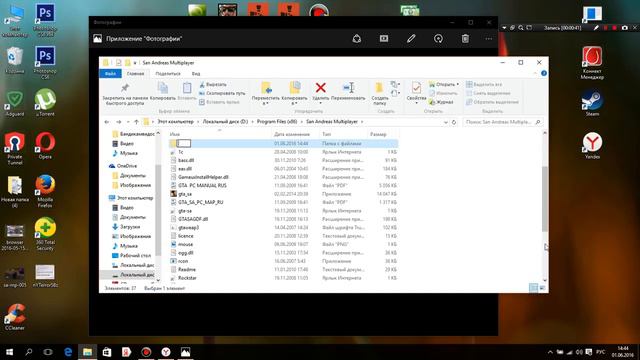Viewport: 640px width, 360px height.
Task: Select the licence text file
Action: click(186, 236)
